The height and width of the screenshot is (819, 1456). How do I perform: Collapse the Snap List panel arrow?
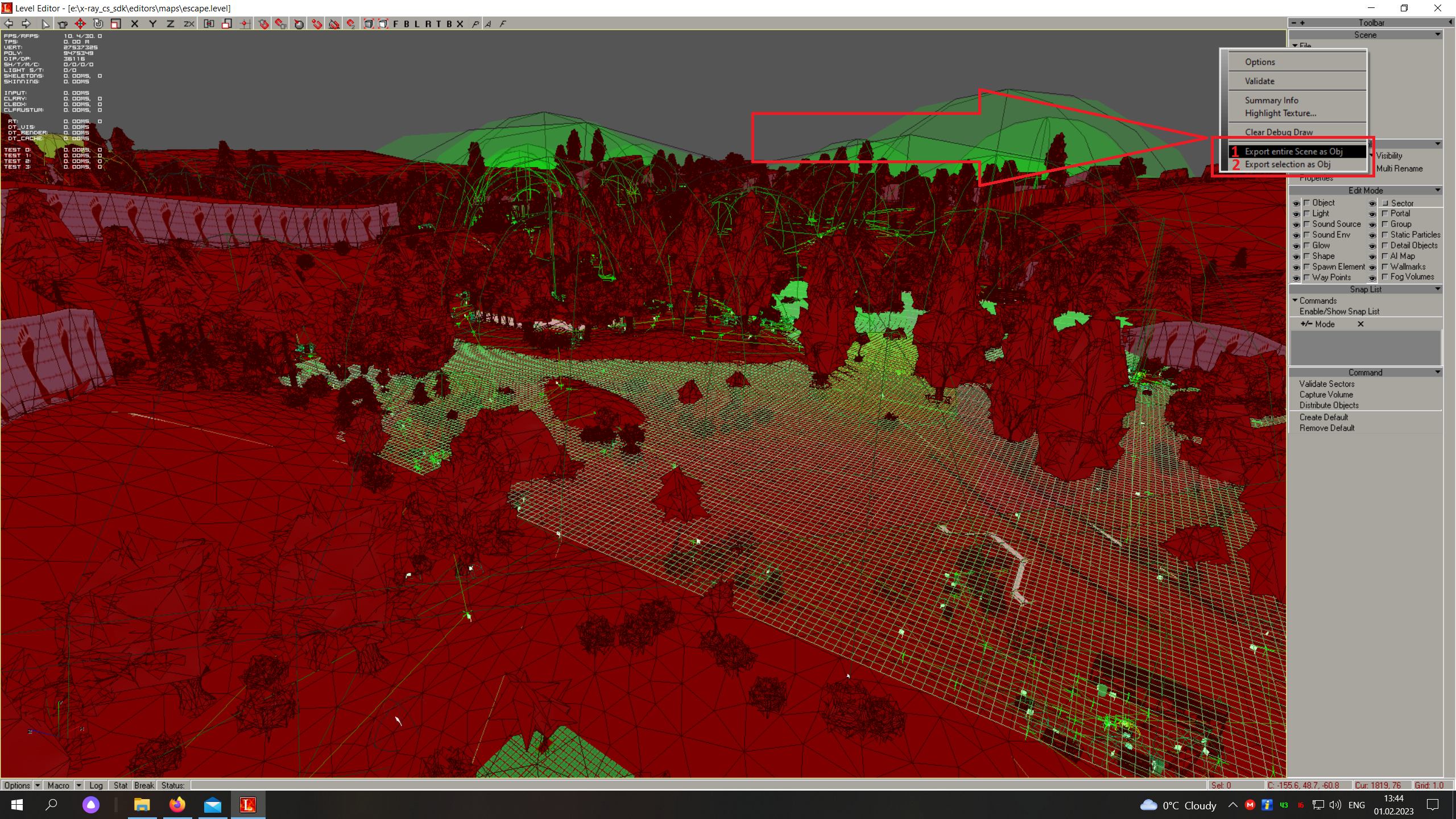1437,289
